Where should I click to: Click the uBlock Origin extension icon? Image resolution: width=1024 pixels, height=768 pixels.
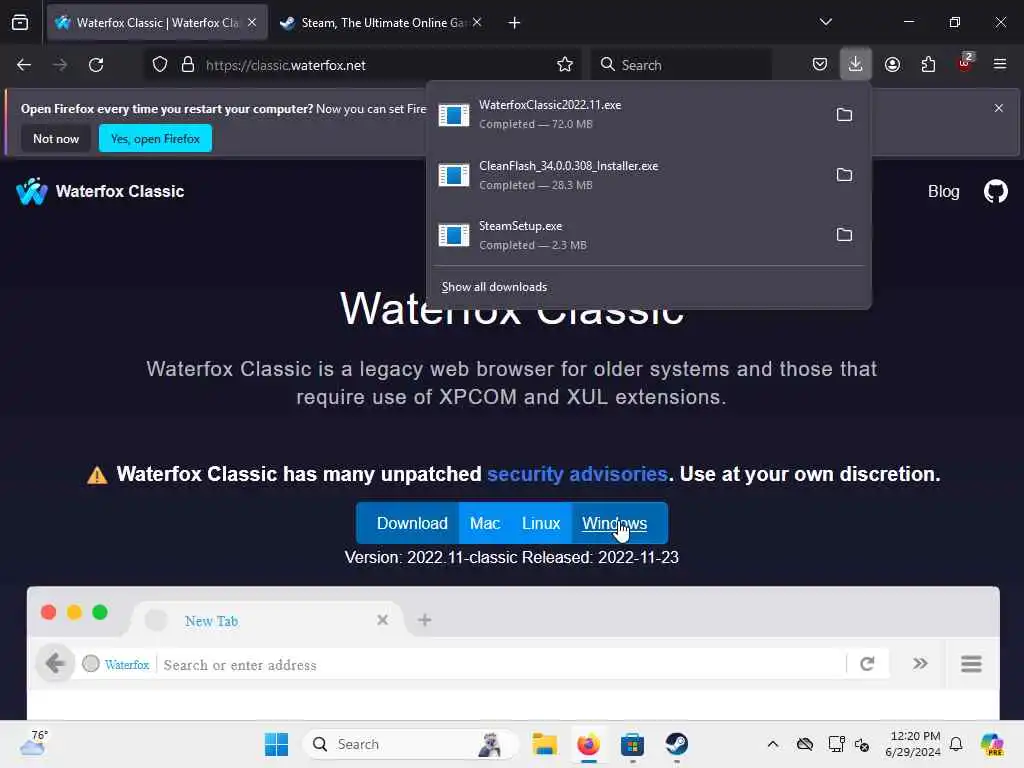click(965, 63)
